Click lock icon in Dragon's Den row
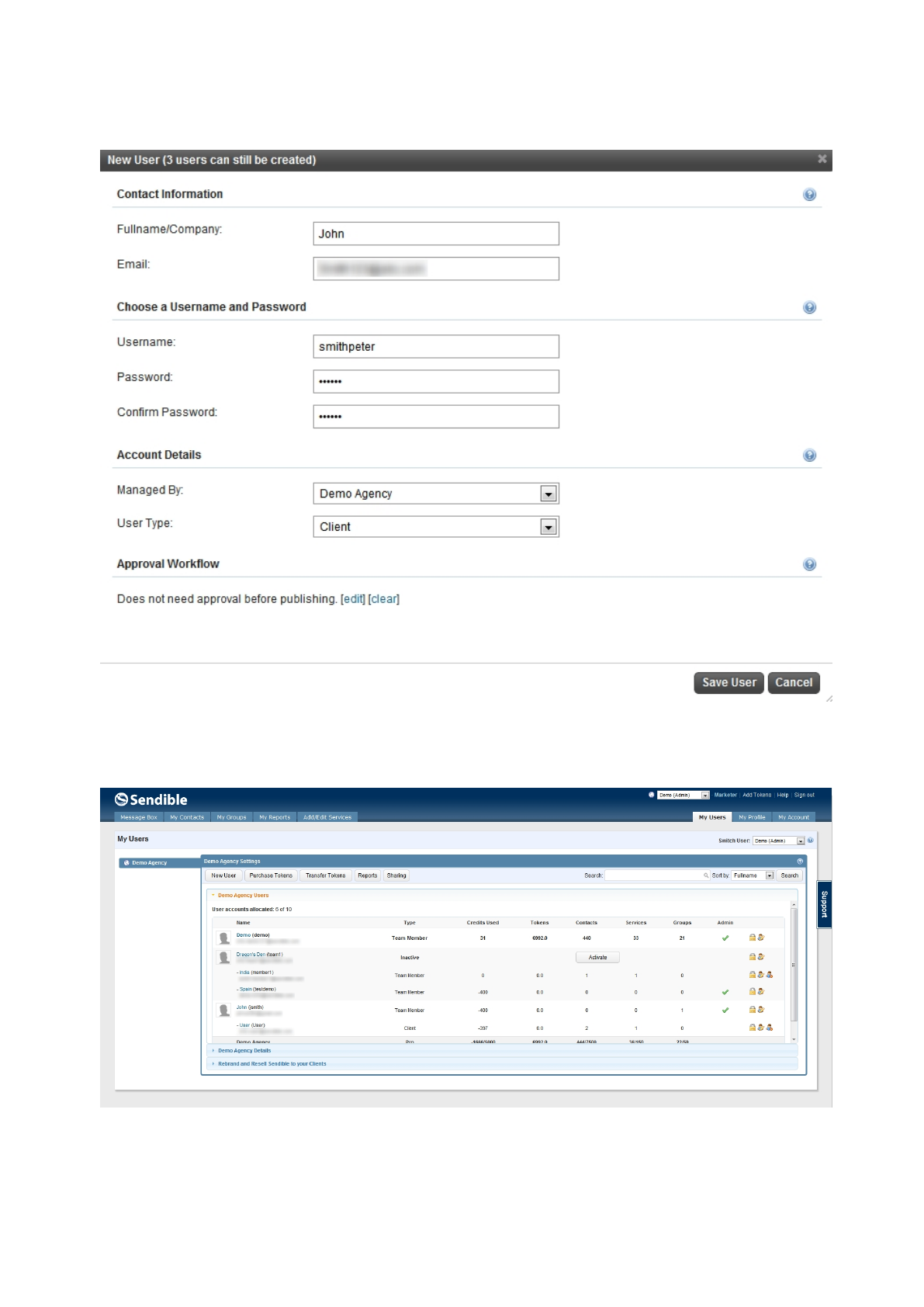This screenshot has width=924, height=1307. [752, 957]
